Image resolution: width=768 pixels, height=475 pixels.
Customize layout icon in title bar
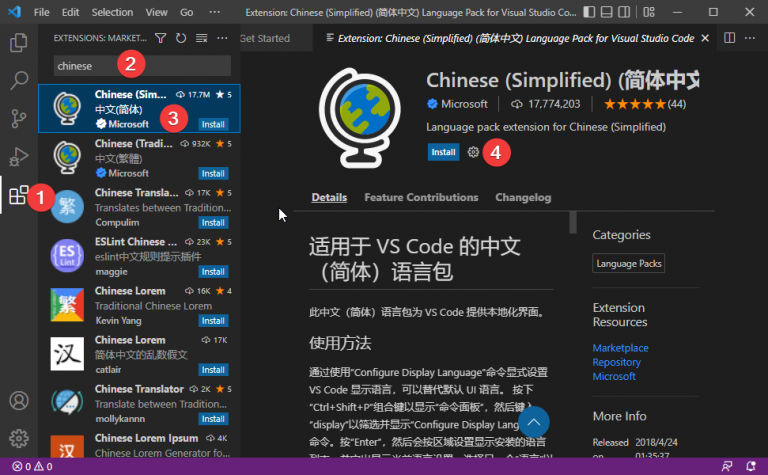click(x=649, y=12)
